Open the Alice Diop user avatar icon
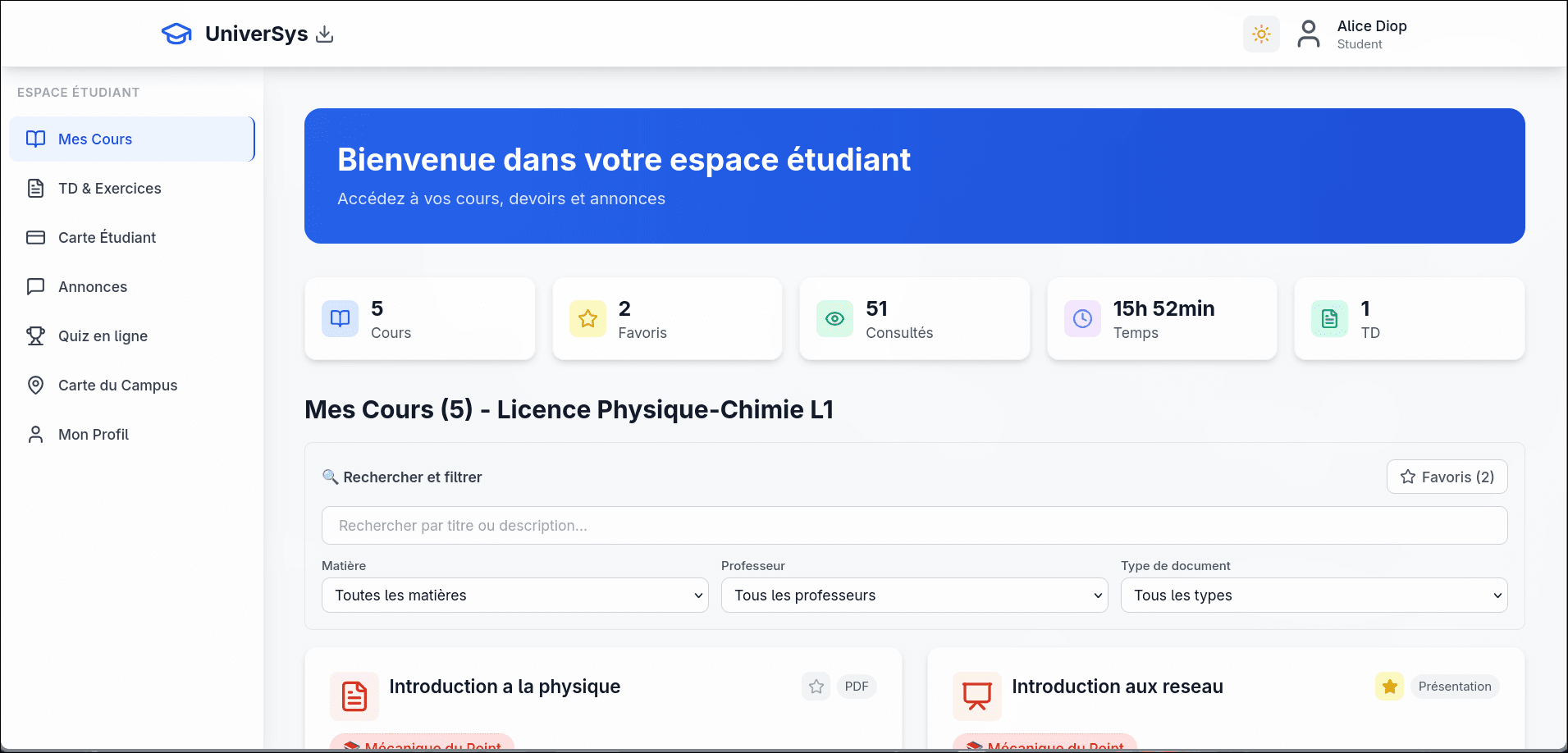This screenshot has width=1568, height=753. 1309,34
